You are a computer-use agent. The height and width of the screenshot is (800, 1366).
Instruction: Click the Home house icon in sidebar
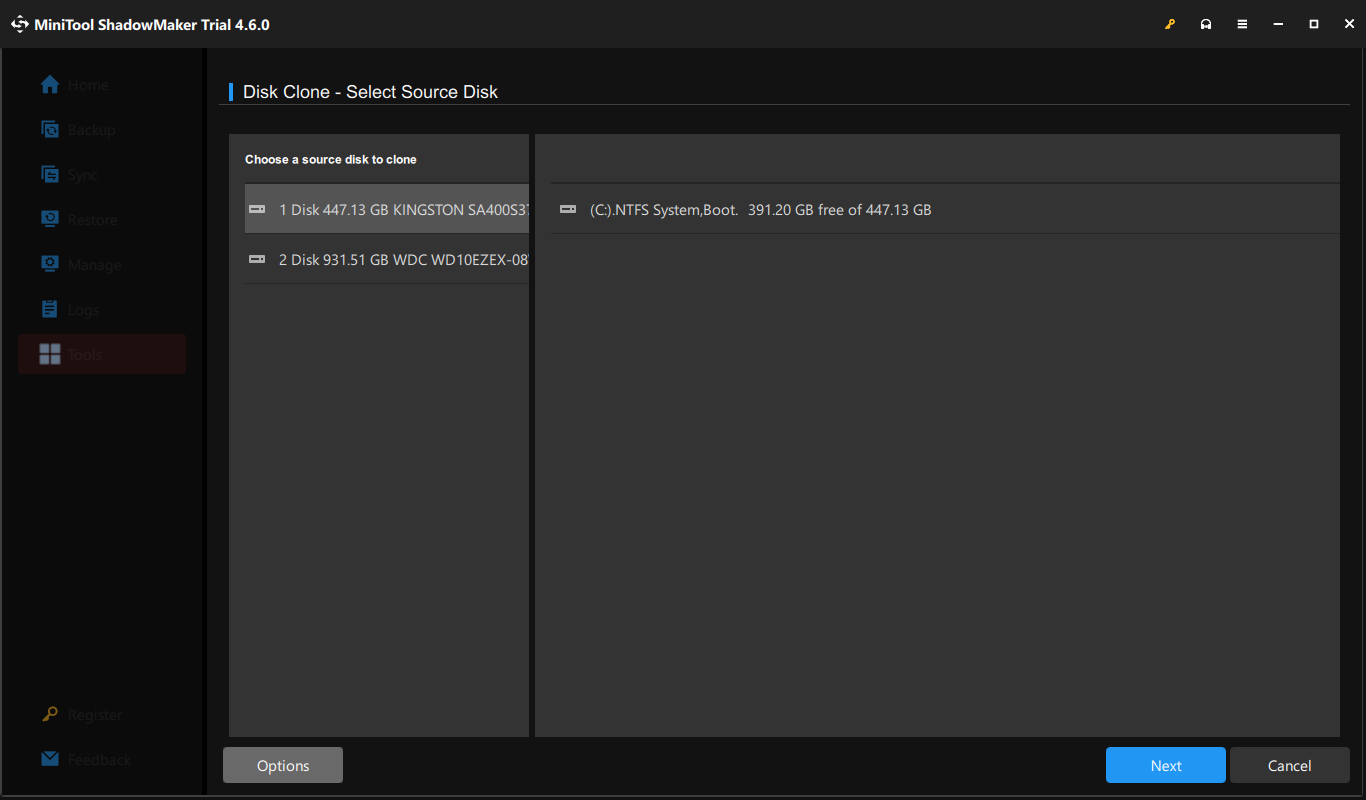50,85
